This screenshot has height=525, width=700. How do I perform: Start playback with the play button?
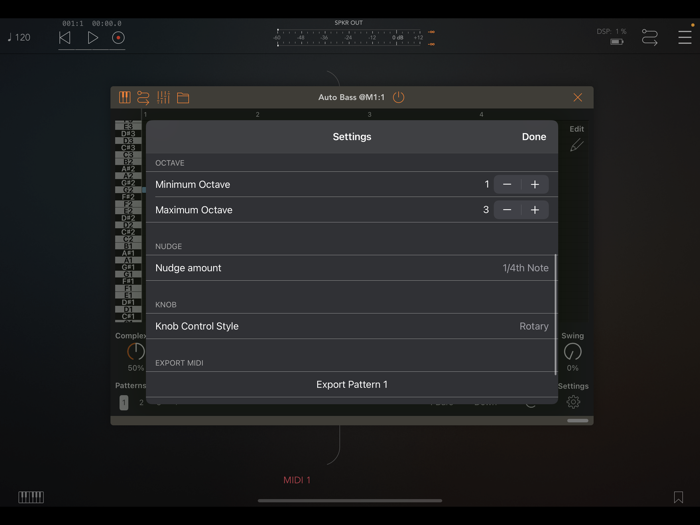pyautogui.click(x=92, y=38)
